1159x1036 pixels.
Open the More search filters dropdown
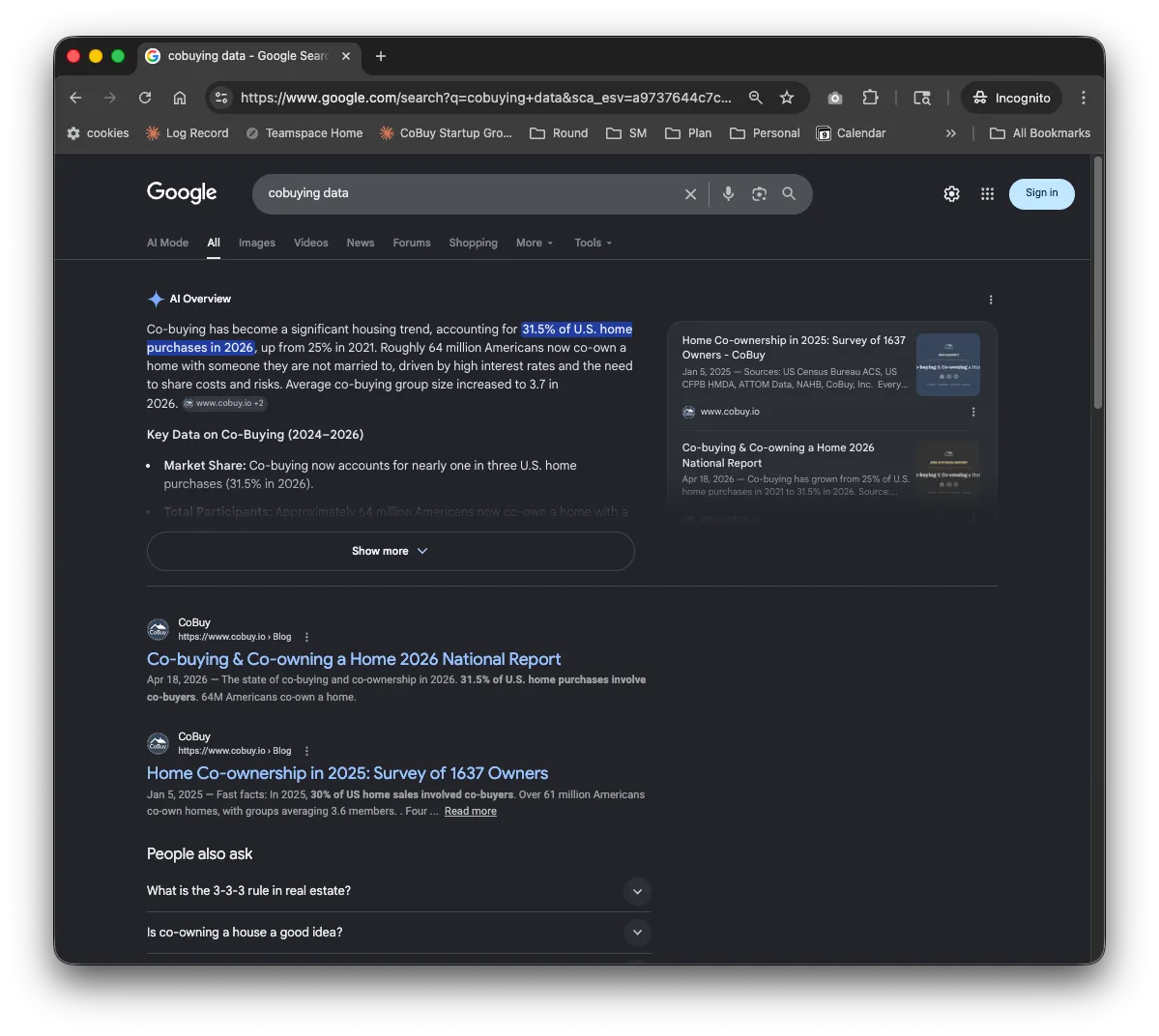coord(535,243)
